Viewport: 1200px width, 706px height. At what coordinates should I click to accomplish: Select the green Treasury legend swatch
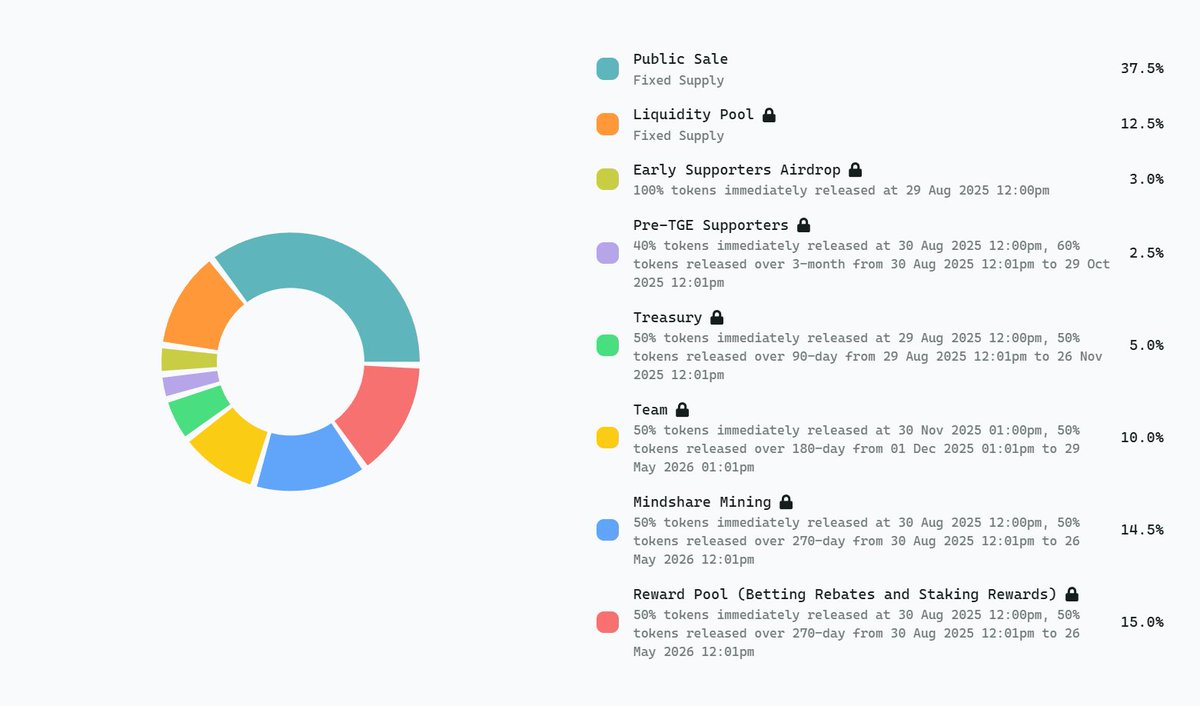[x=607, y=345]
